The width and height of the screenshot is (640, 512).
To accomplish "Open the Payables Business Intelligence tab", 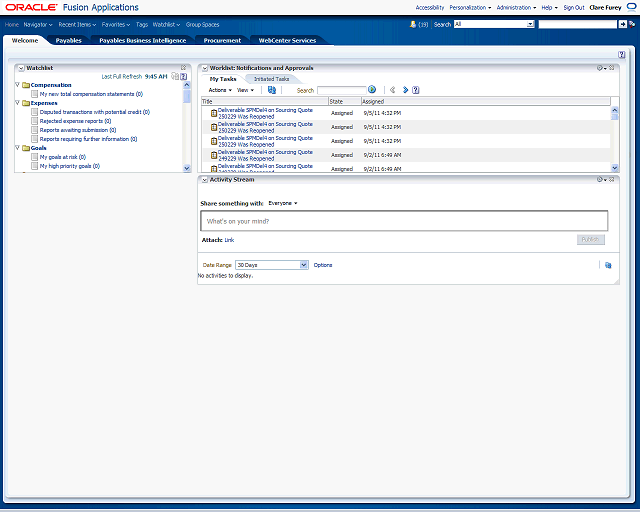I will tap(142, 41).
